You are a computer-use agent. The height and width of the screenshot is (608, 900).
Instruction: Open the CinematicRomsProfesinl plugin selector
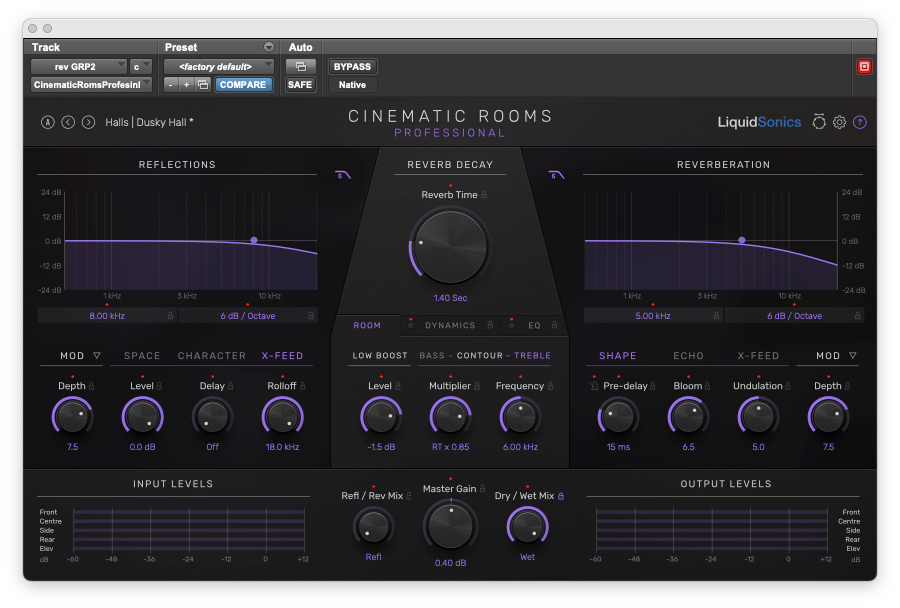coord(91,85)
